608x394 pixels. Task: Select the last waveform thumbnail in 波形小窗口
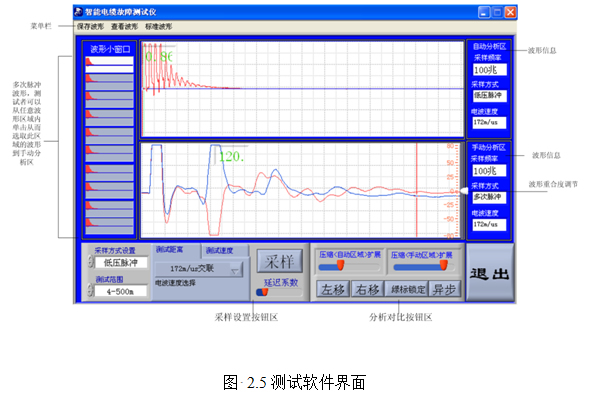click(109, 226)
